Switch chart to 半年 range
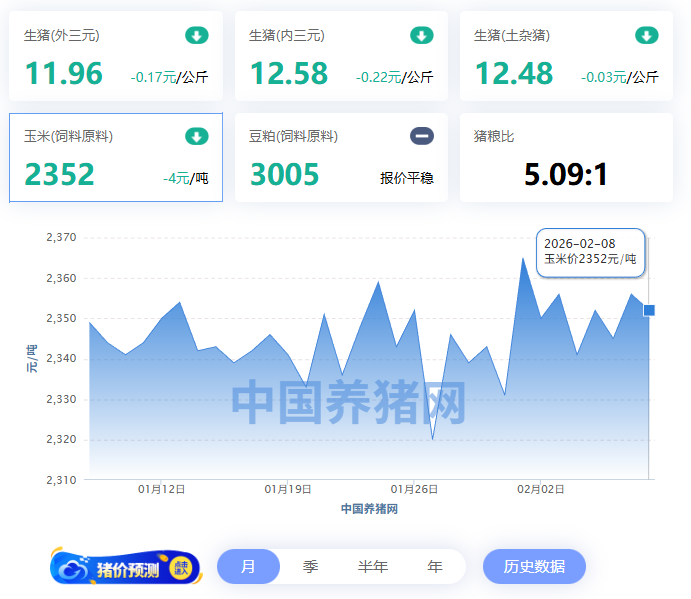 [x=372, y=567]
